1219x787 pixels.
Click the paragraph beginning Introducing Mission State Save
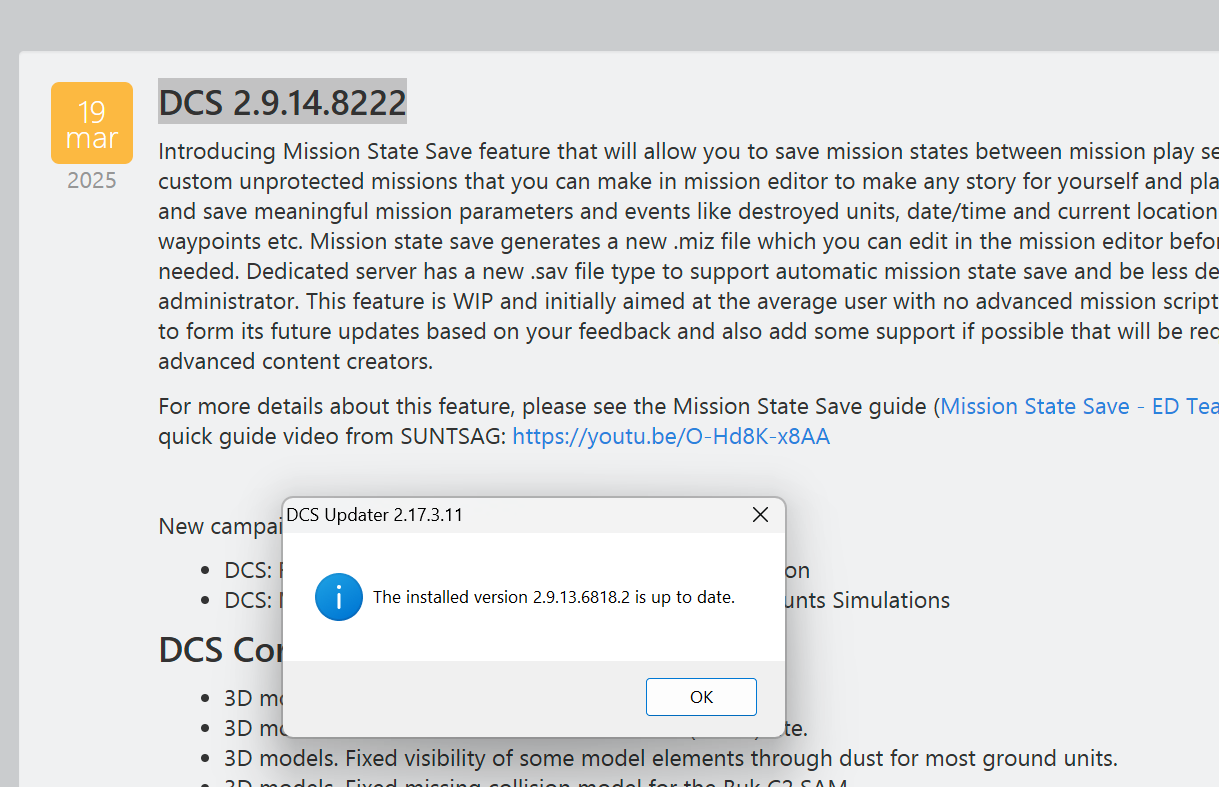pyautogui.click(x=688, y=256)
